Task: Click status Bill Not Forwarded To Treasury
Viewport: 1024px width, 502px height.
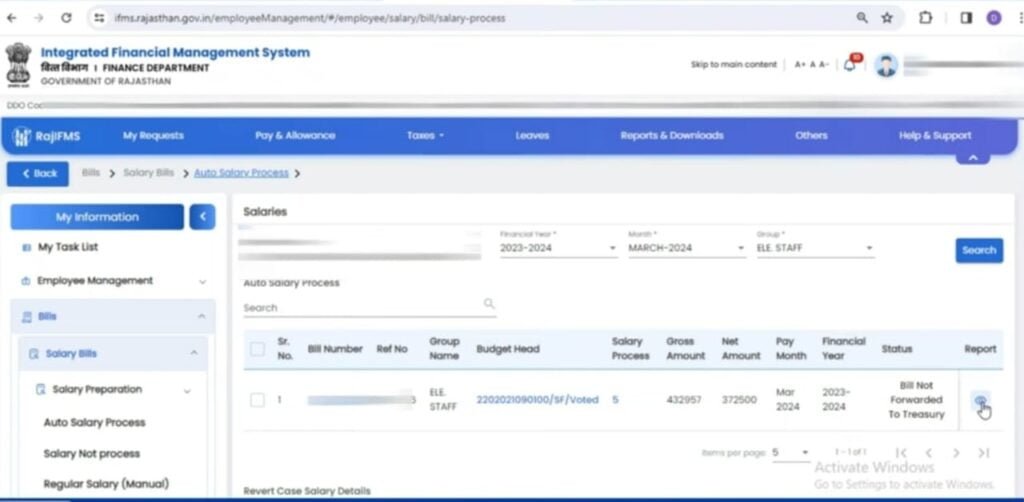Action: (916, 400)
